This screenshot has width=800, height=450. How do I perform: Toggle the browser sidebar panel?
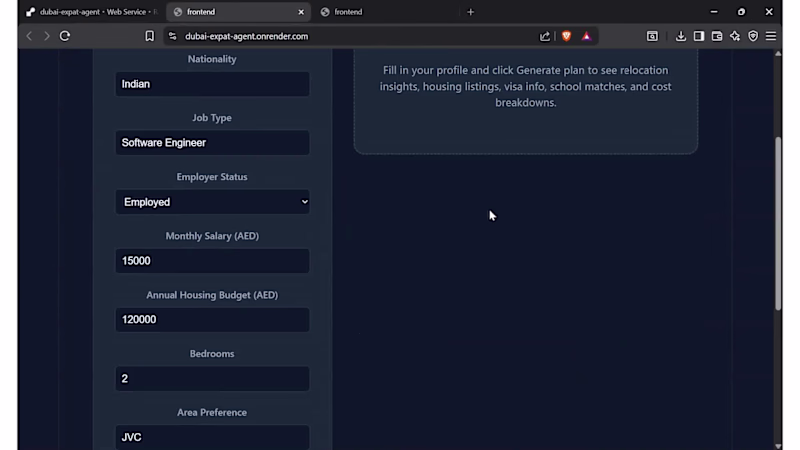(699, 36)
